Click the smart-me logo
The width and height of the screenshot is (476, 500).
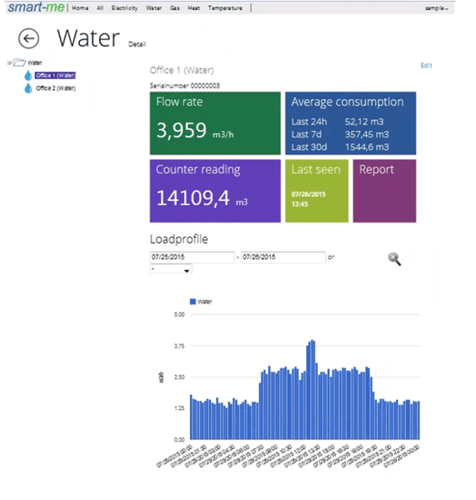36,7
